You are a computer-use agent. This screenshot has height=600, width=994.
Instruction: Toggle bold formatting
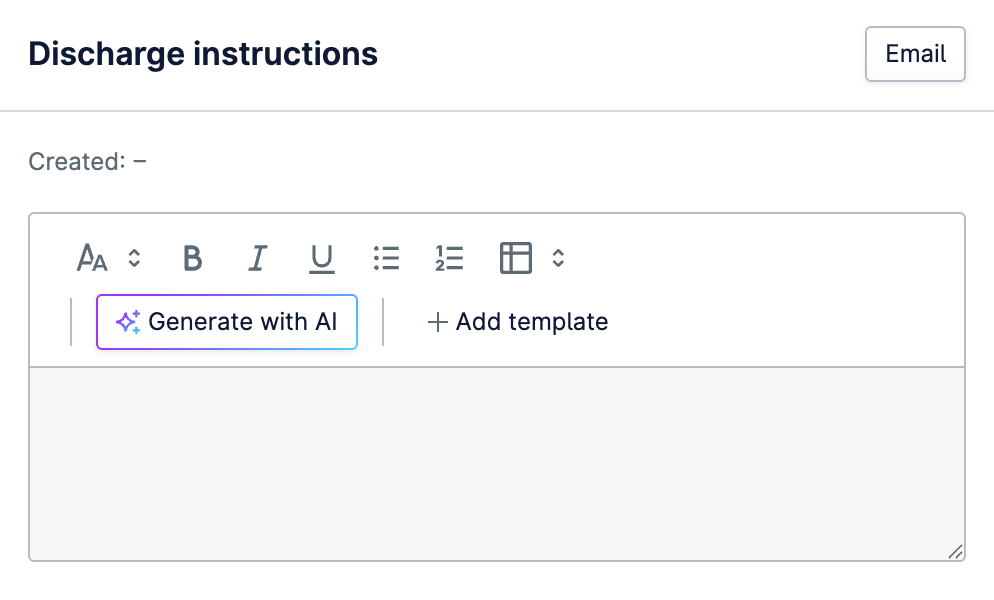[x=193, y=258]
